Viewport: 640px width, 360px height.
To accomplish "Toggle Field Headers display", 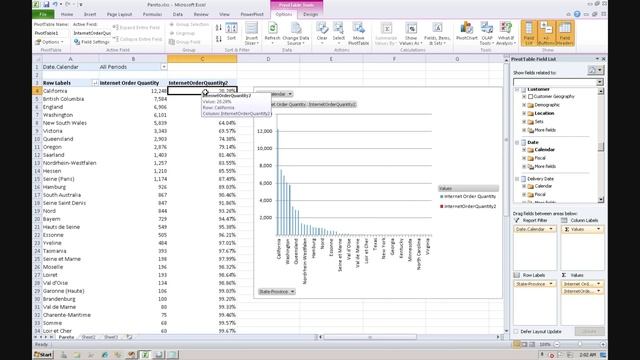I will (x=565, y=33).
